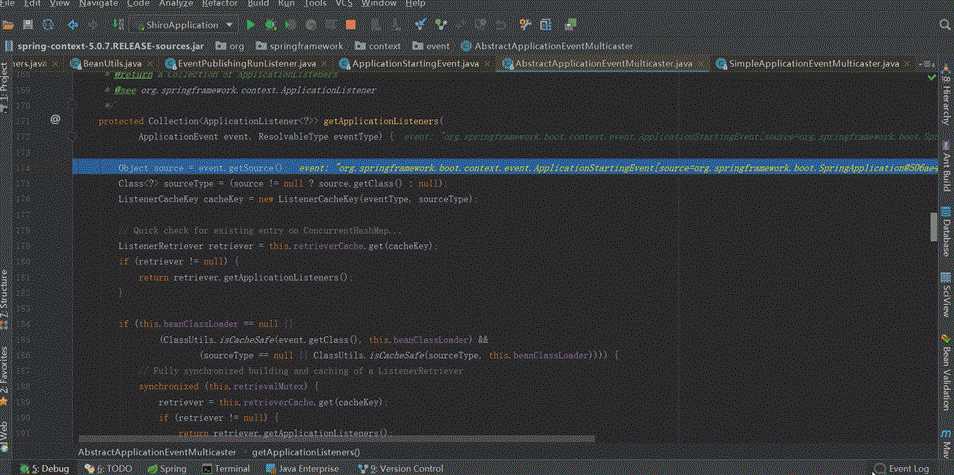Open the Run menu
Viewport: 954px width, 475px height.
coord(286,4)
